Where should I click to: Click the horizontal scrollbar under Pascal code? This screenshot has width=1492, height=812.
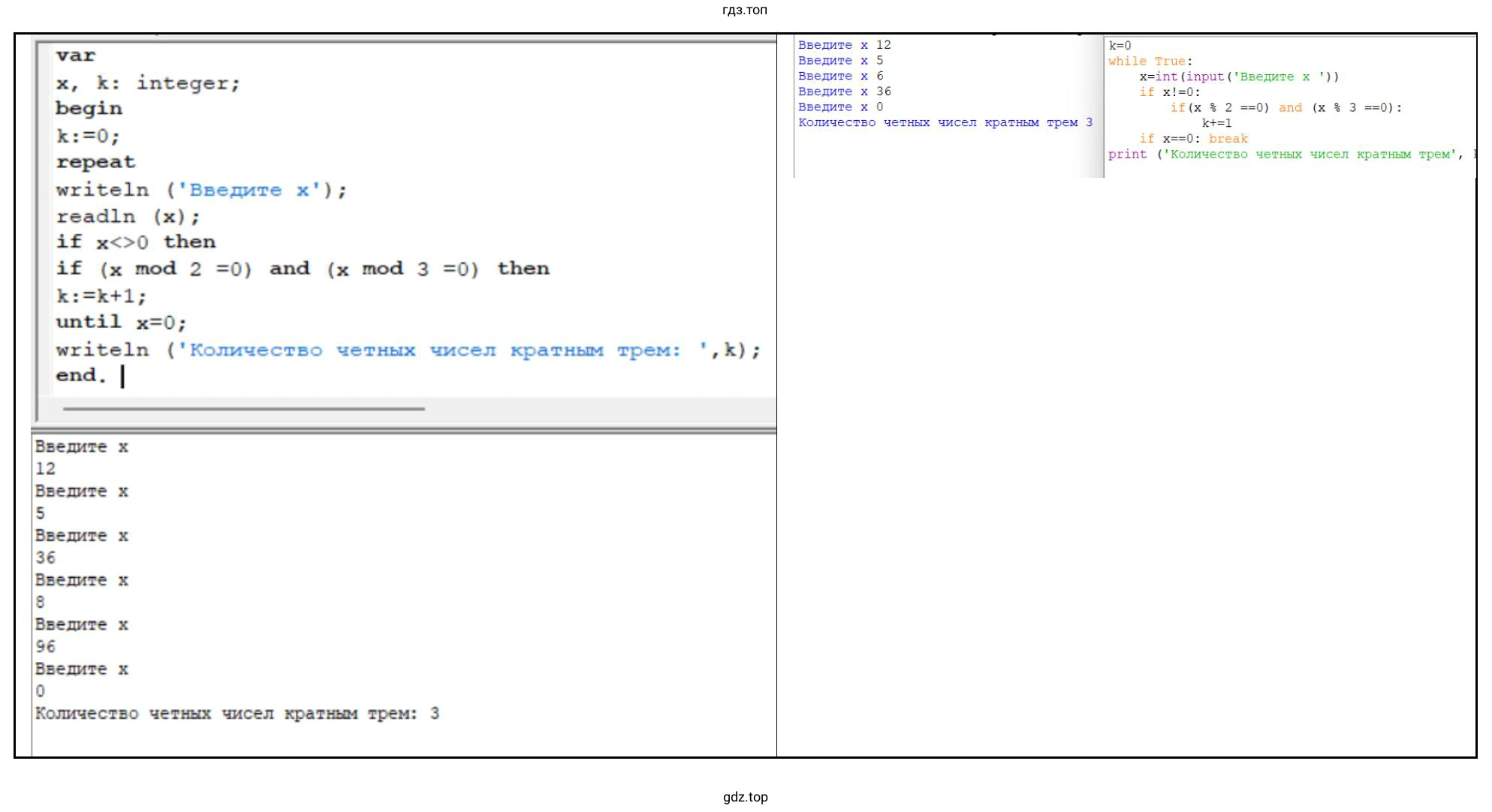[244, 409]
